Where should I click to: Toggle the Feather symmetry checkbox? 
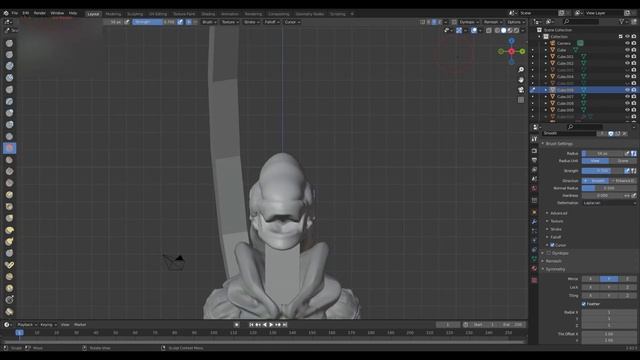click(584, 304)
